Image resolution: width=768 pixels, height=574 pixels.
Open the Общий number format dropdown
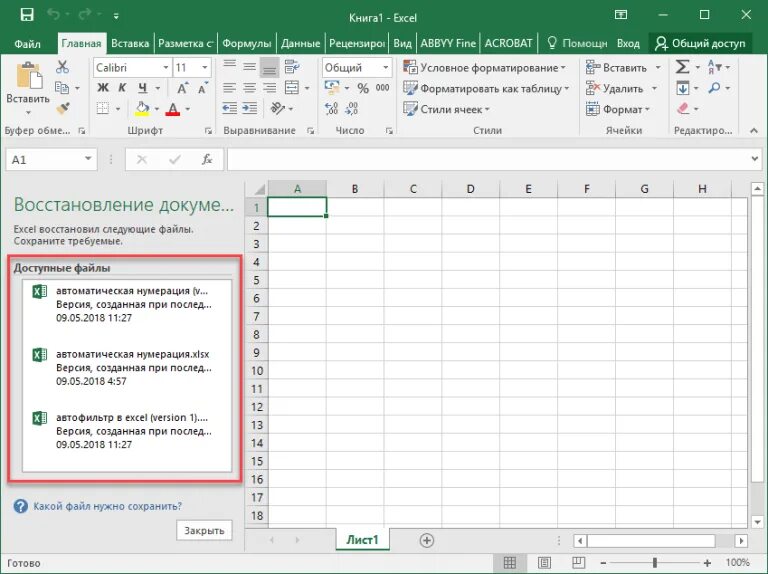click(x=386, y=68)
